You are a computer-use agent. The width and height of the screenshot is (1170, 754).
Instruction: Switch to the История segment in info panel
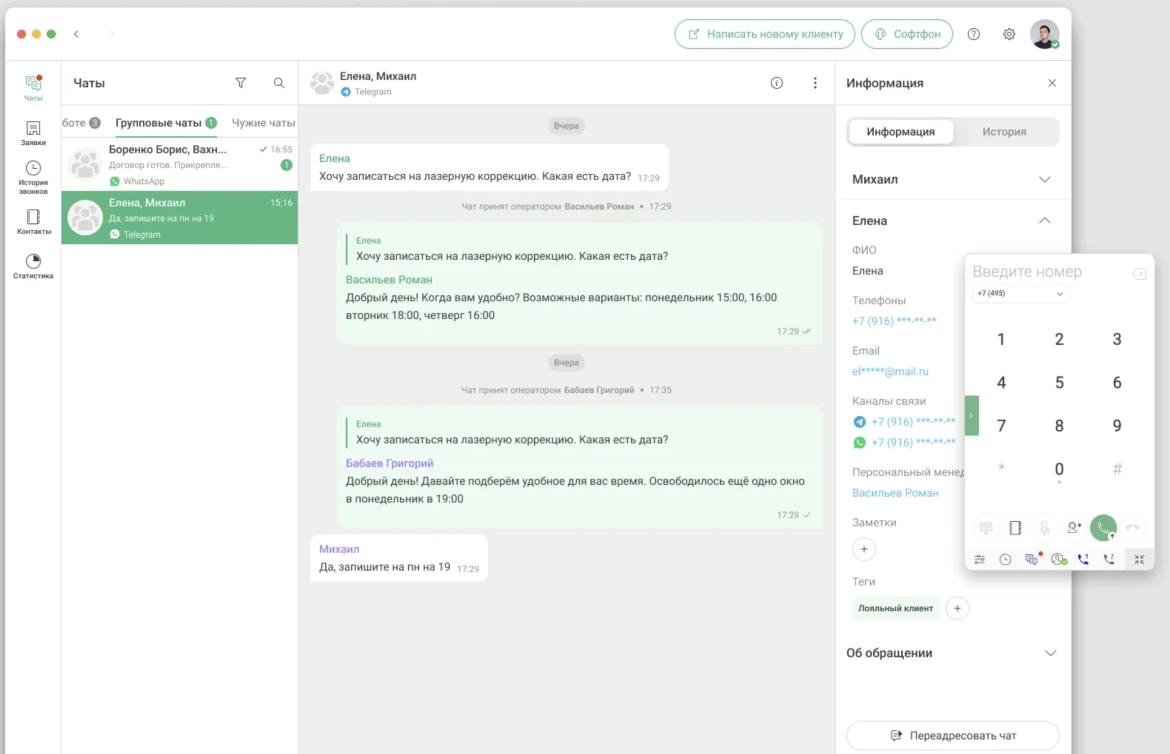tap(1003, 132)
